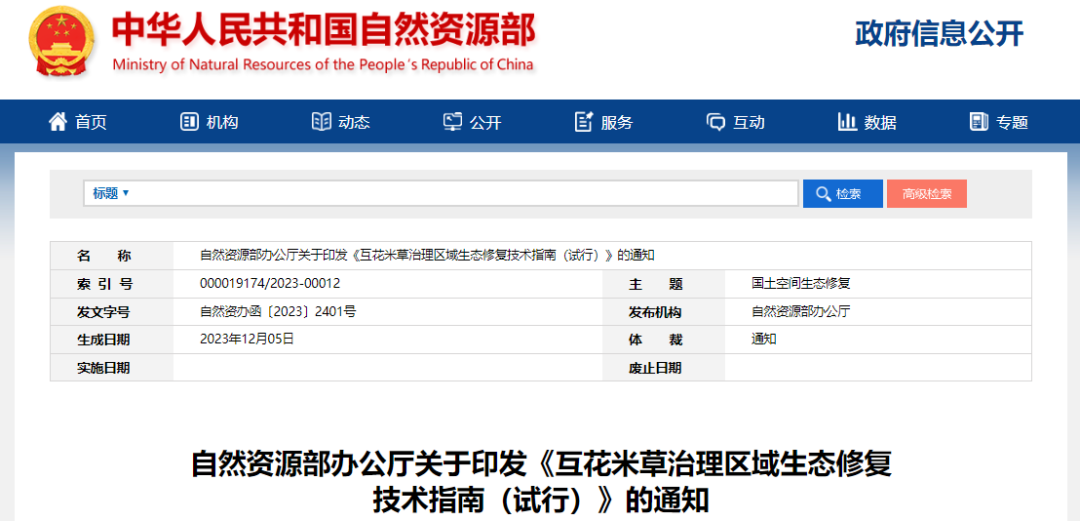Screen dimensions: 1080x521
Task: Click the 政府信息公开 header link
Action: coord(939,33)
